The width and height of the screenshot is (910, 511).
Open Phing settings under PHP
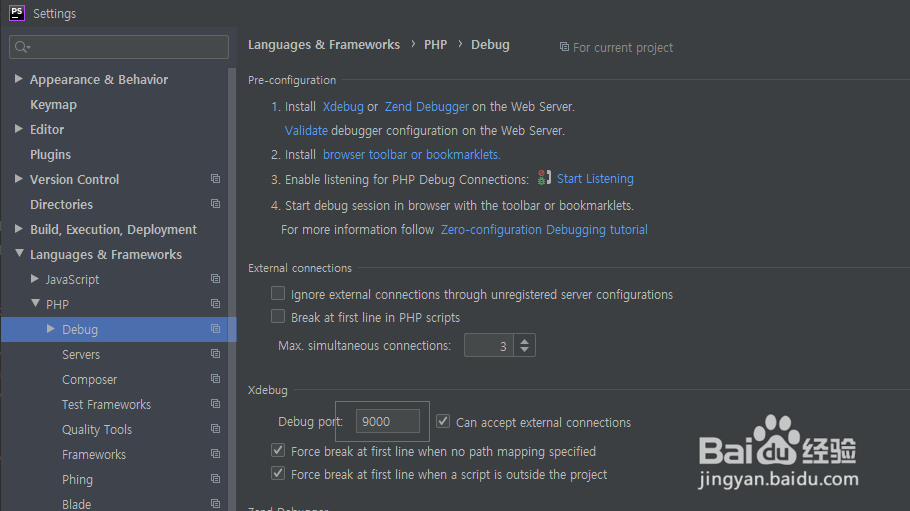(x=77, y=479)
